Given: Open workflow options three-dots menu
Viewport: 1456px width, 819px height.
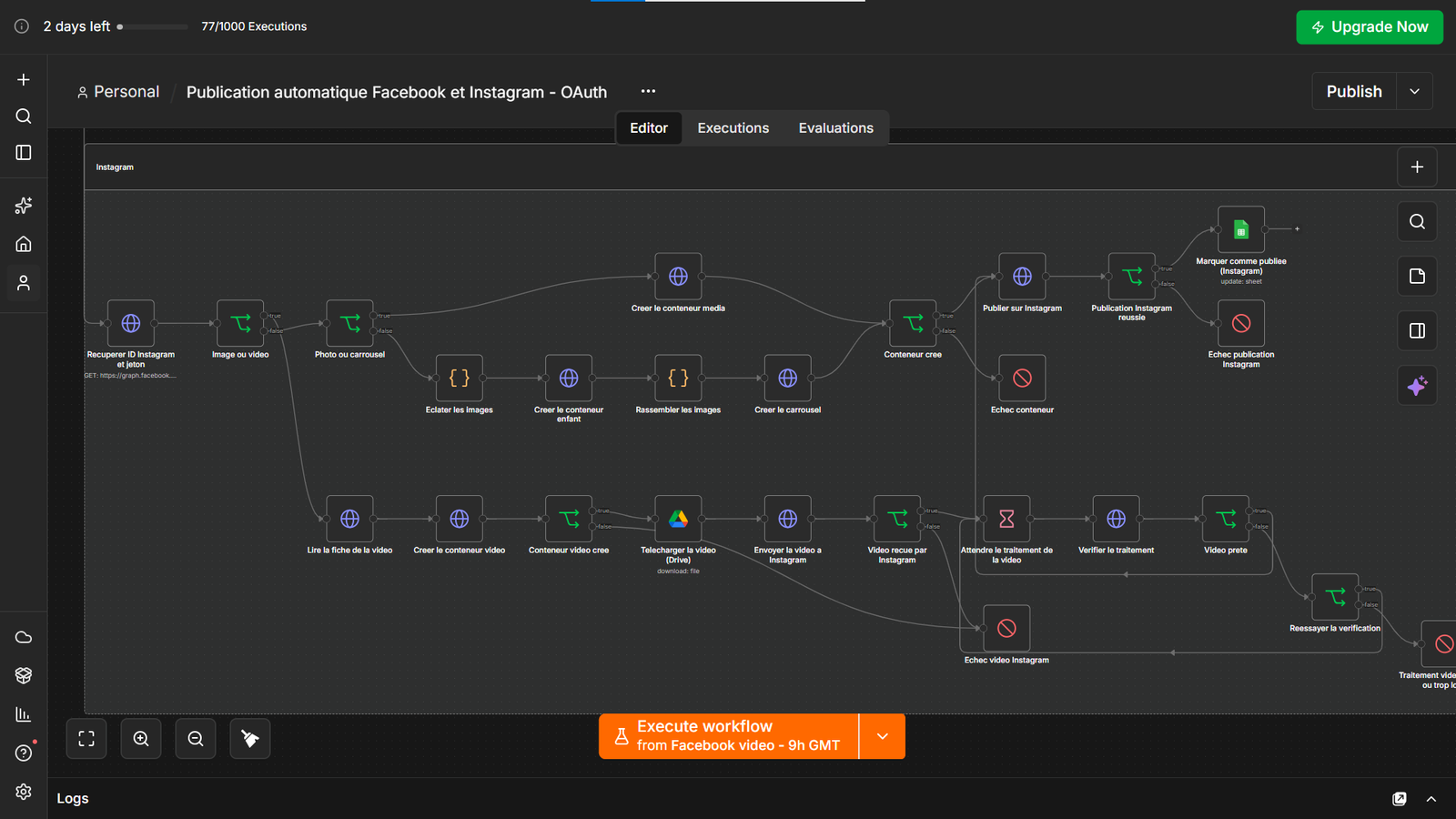Looking at the screenshot, I should click(648, 91).
